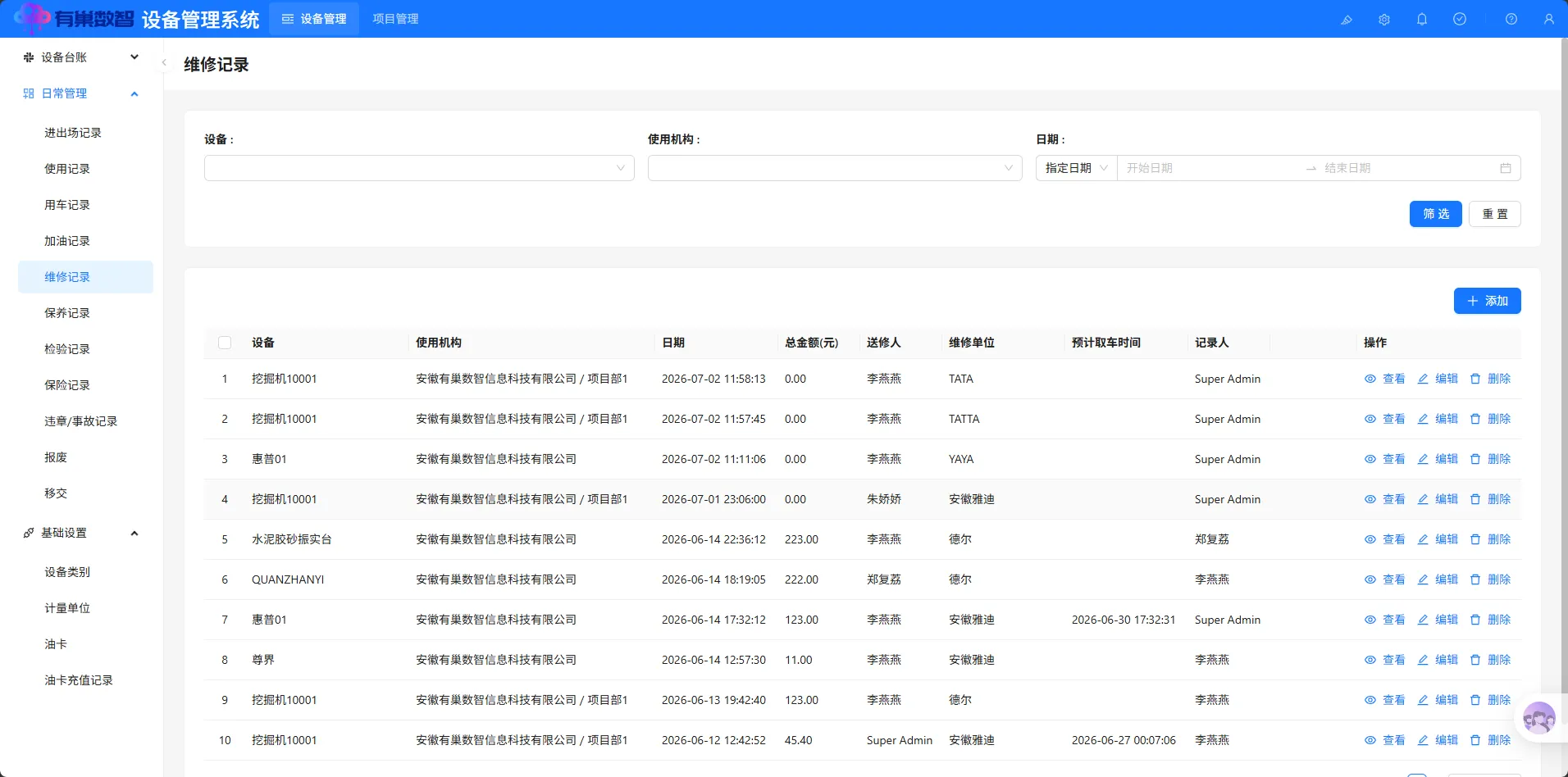Open 设备类别 in sidebar

pos(85,572)
